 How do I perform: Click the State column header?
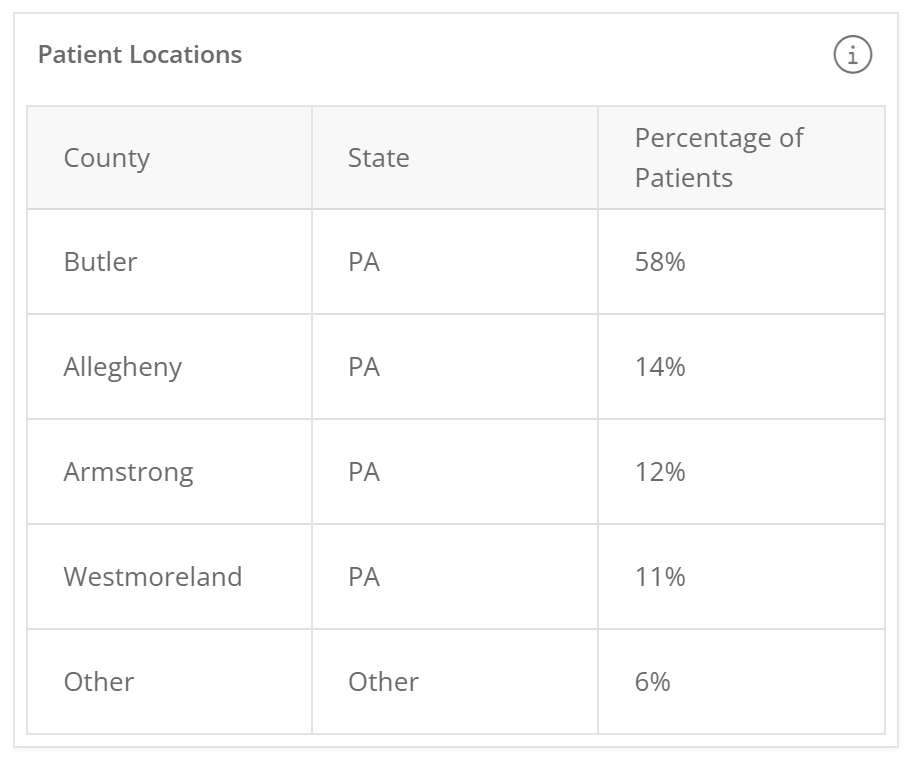click(x=378, y=158)
